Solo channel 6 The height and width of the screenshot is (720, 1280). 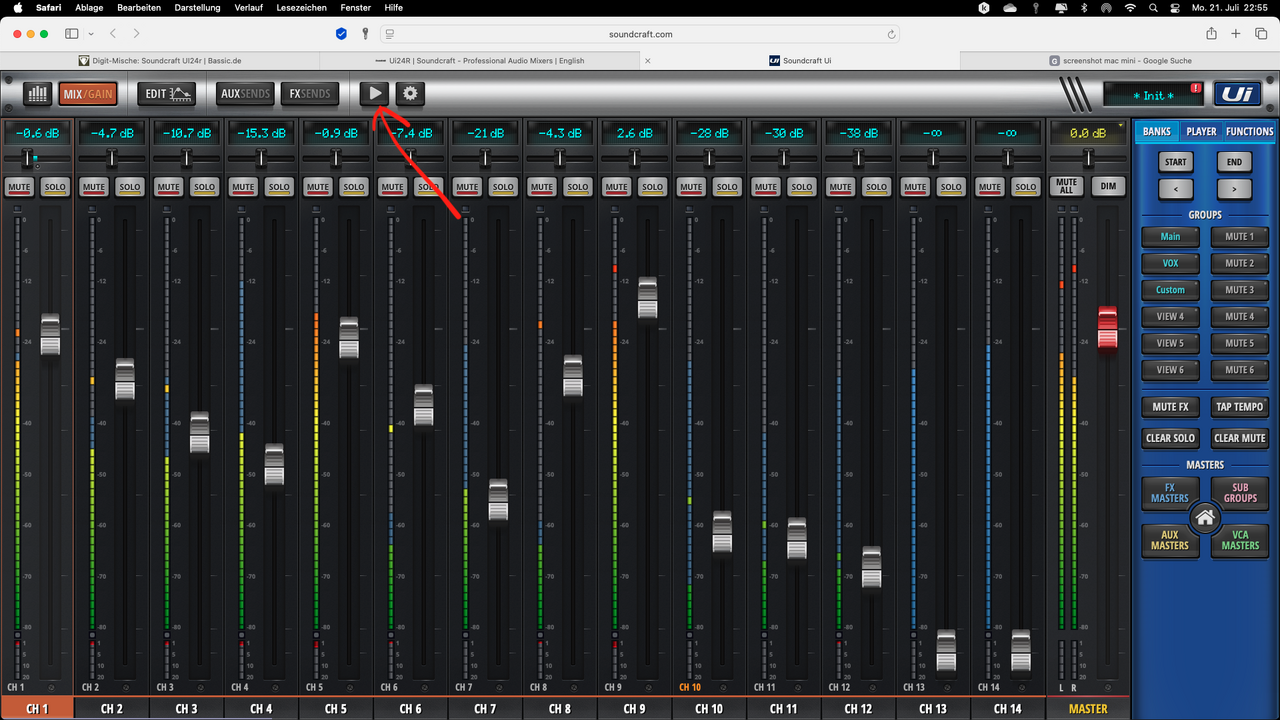coord(428,187)
